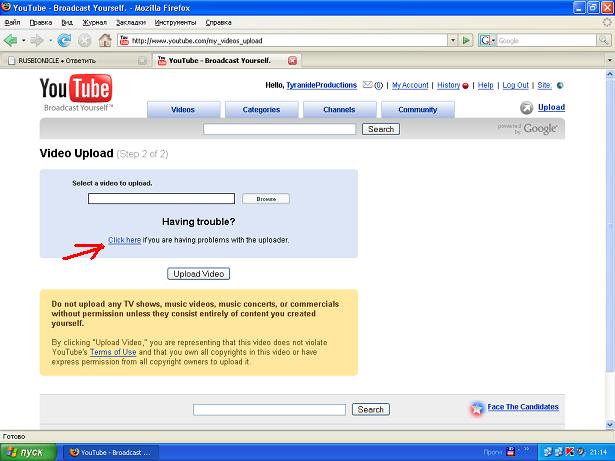This screenshot has width=615, height=461.
Task: Open the Вид menu
Action: [67, 22]
